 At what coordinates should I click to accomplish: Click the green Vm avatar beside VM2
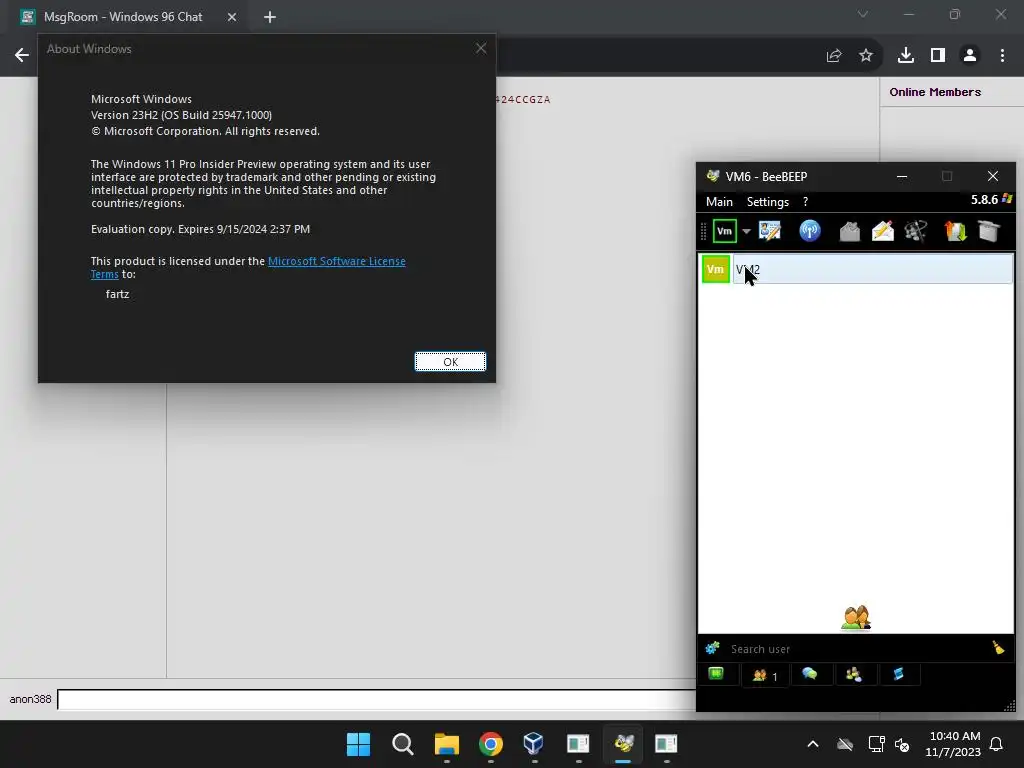pyautogui.click(x=715, y=269)
